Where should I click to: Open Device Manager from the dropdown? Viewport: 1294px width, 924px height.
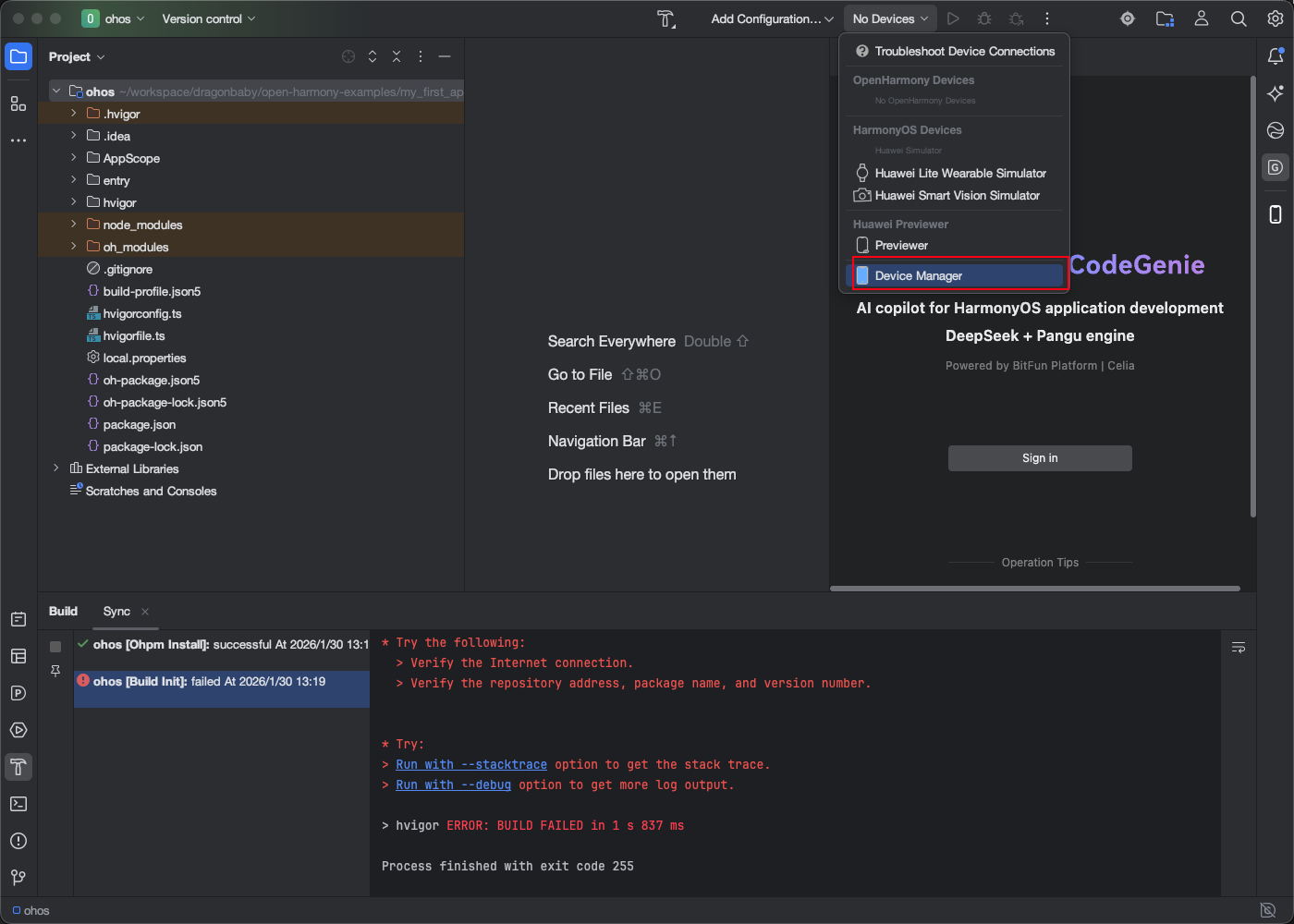tap(954, 275)
